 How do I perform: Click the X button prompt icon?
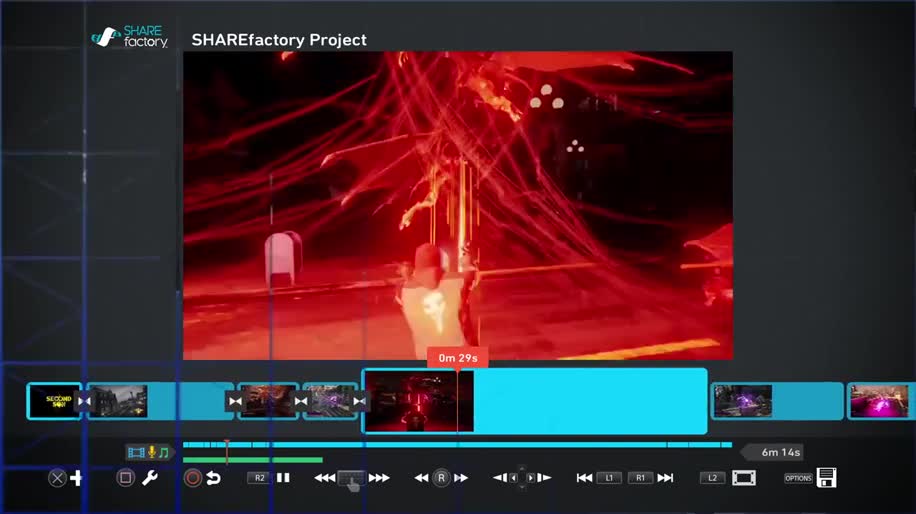[x=57, y=478]
